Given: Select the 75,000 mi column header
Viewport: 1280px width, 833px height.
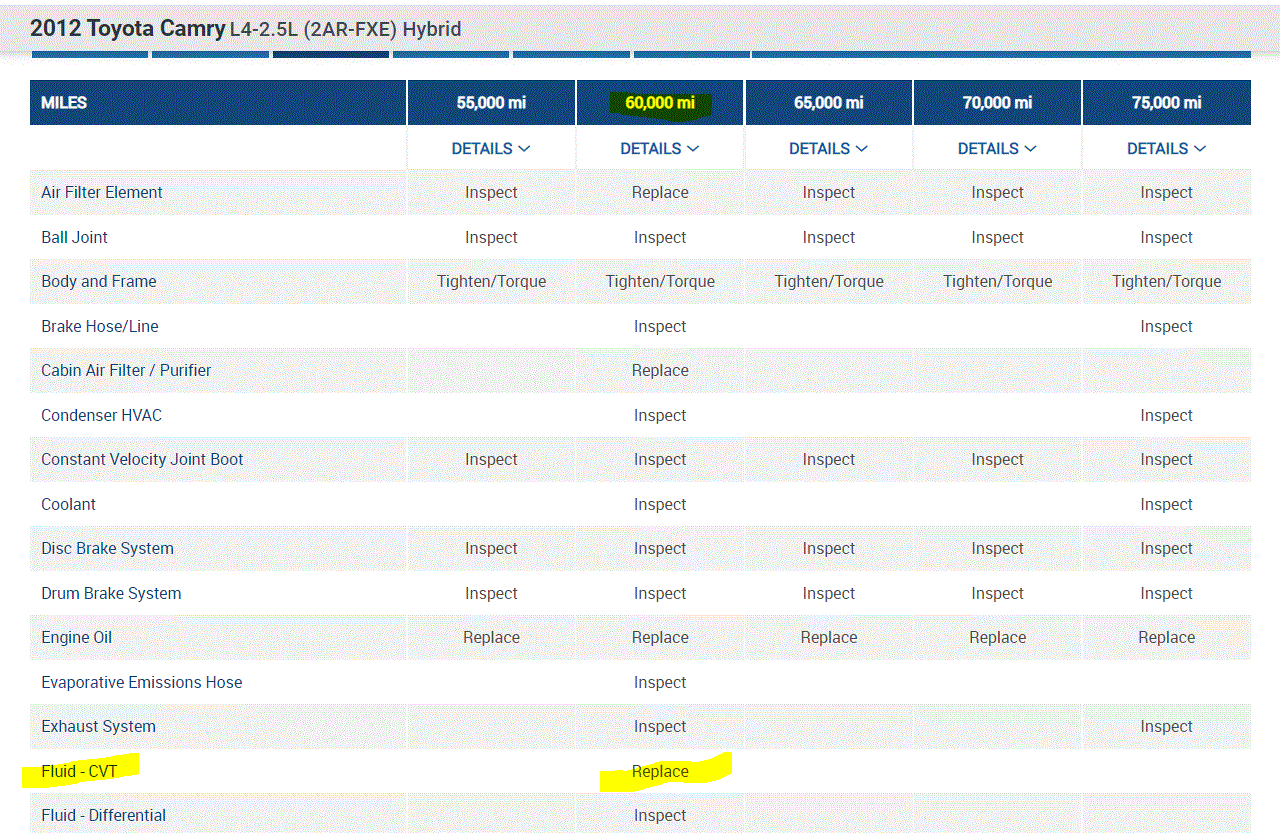Looking at the screenshot, I should [x=1167, y=102].
